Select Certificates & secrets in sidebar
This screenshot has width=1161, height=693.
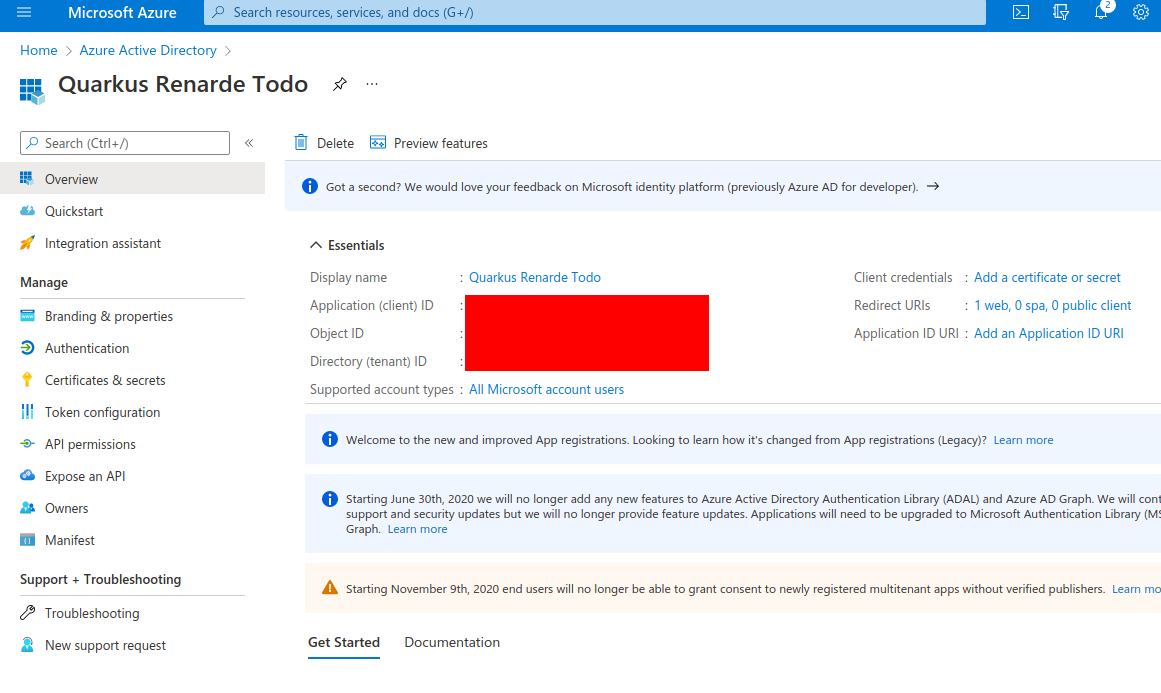(x=102, y=379)
